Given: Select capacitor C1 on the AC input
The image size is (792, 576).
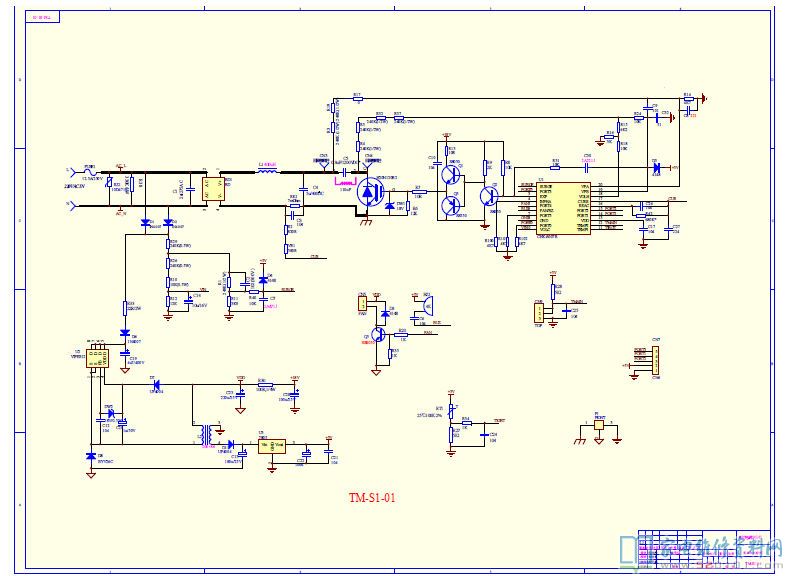Looking at the screenshot, I should coord(190,189).
